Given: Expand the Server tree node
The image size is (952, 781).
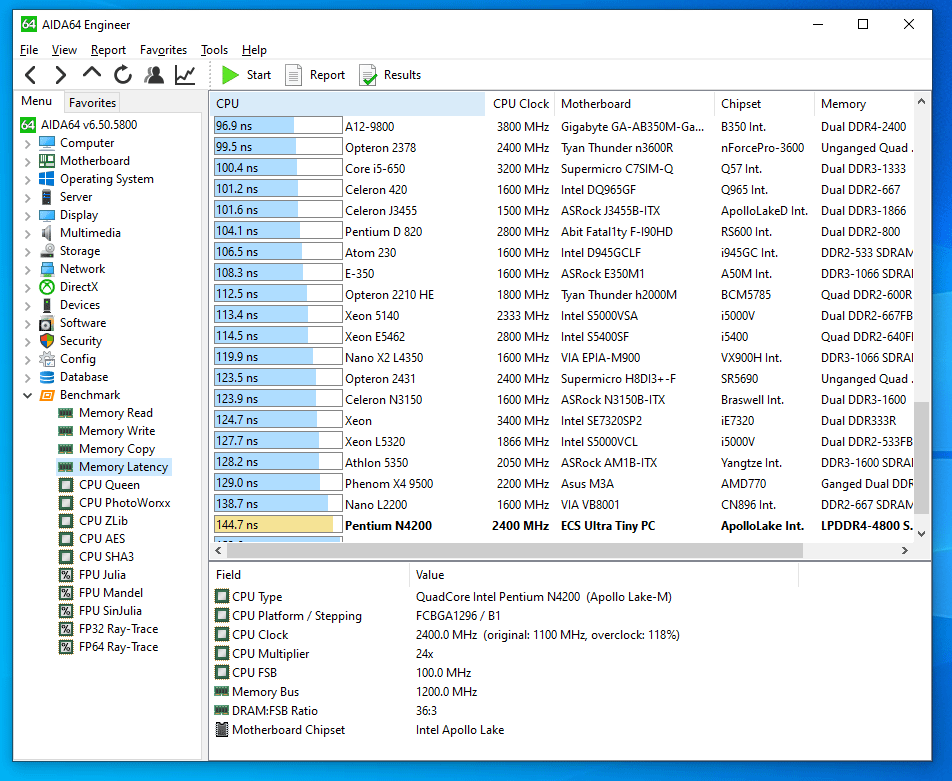Looking at the screenshot, I should point(27,198).
